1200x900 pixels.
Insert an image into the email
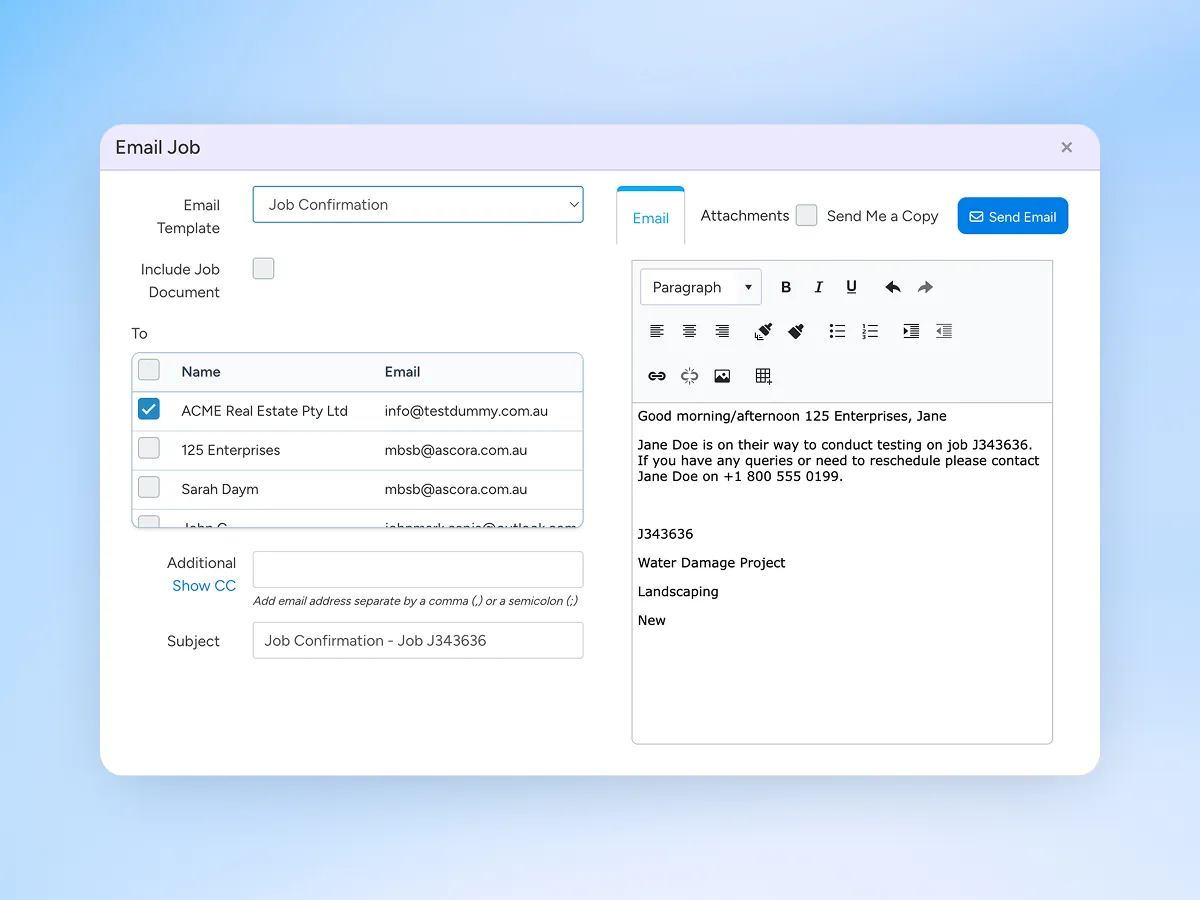[x=722, y=376]
